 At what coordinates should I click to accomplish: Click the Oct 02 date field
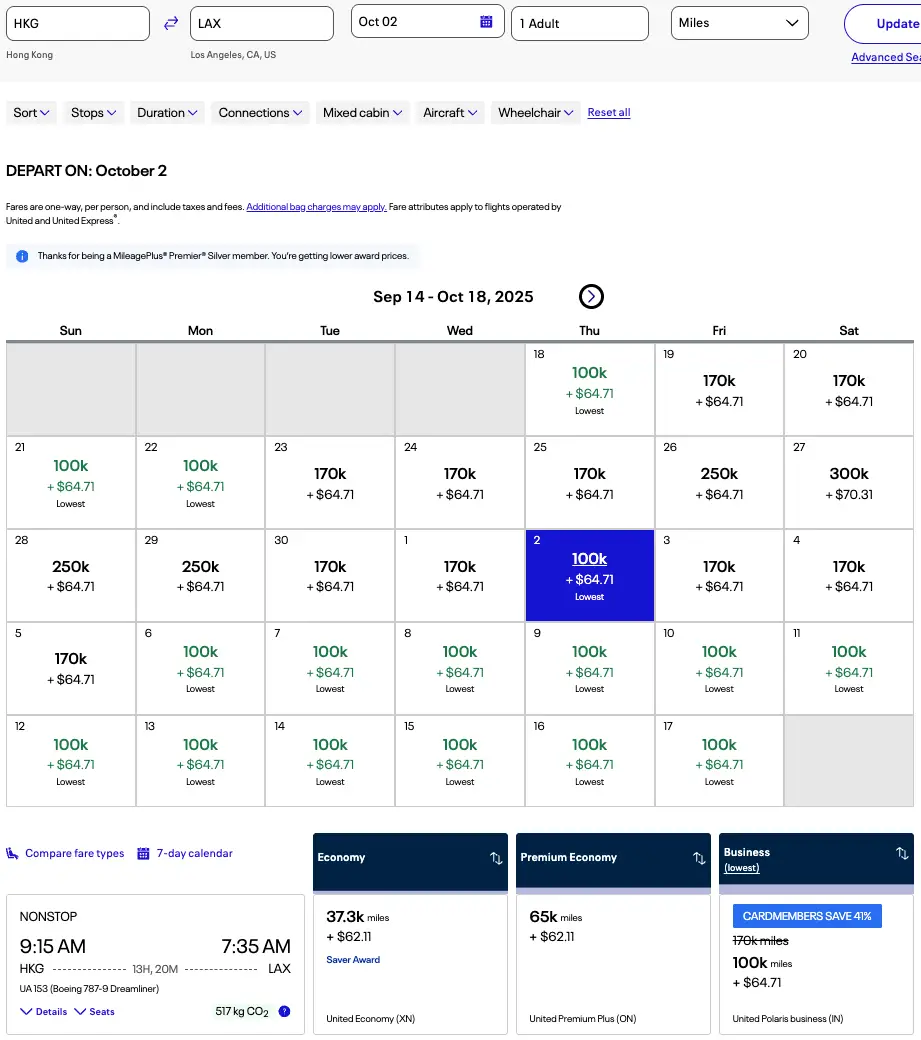428,22
